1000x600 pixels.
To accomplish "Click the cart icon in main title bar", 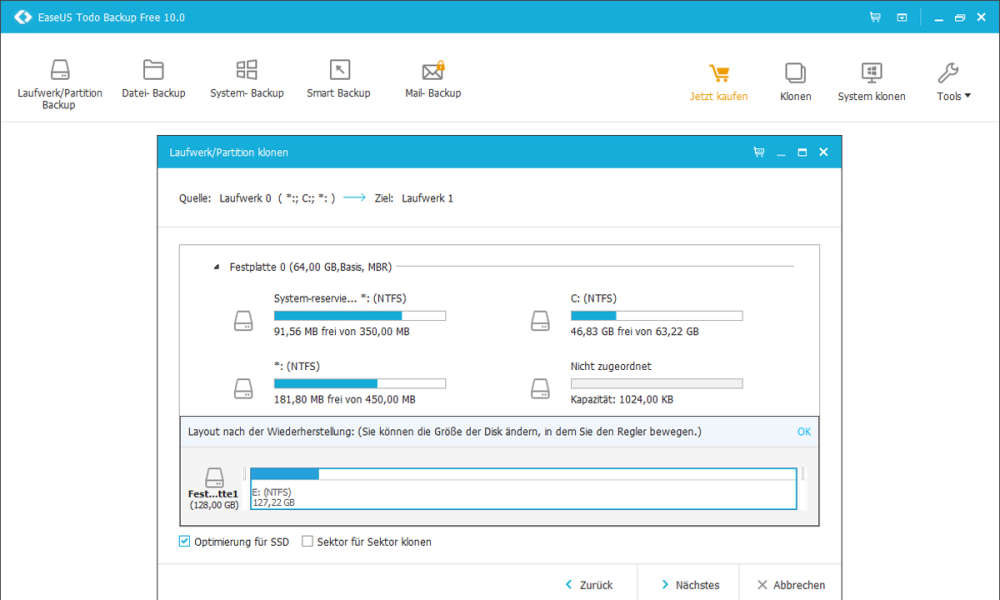I will click(875, 17).
